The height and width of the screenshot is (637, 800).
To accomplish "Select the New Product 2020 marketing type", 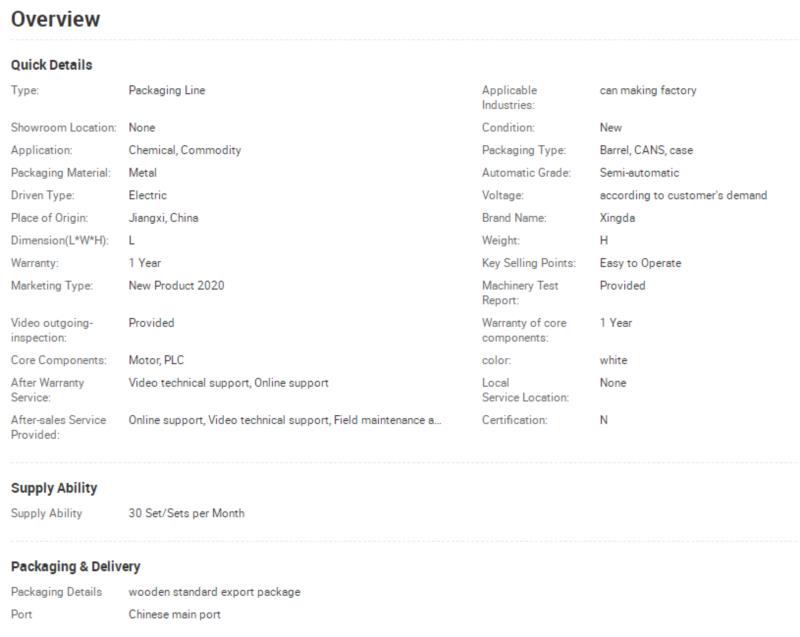I will [177, 286].
